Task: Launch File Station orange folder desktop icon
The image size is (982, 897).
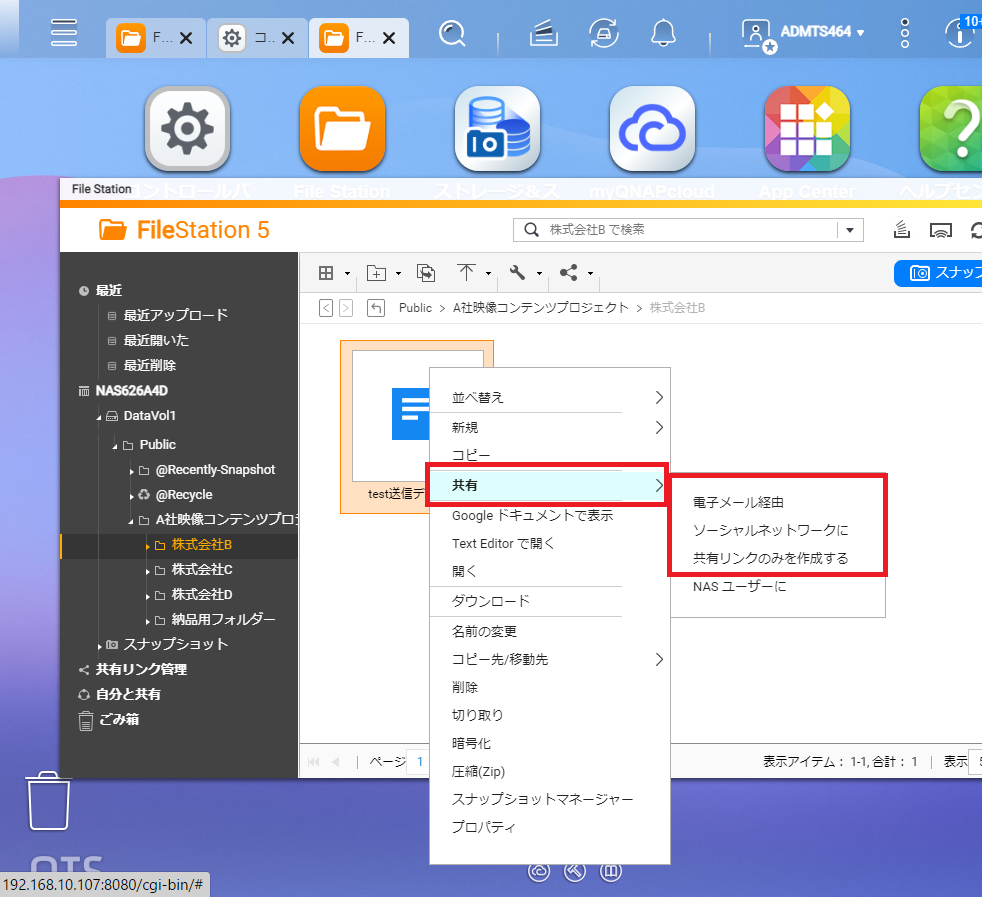Action: point(342,129)
